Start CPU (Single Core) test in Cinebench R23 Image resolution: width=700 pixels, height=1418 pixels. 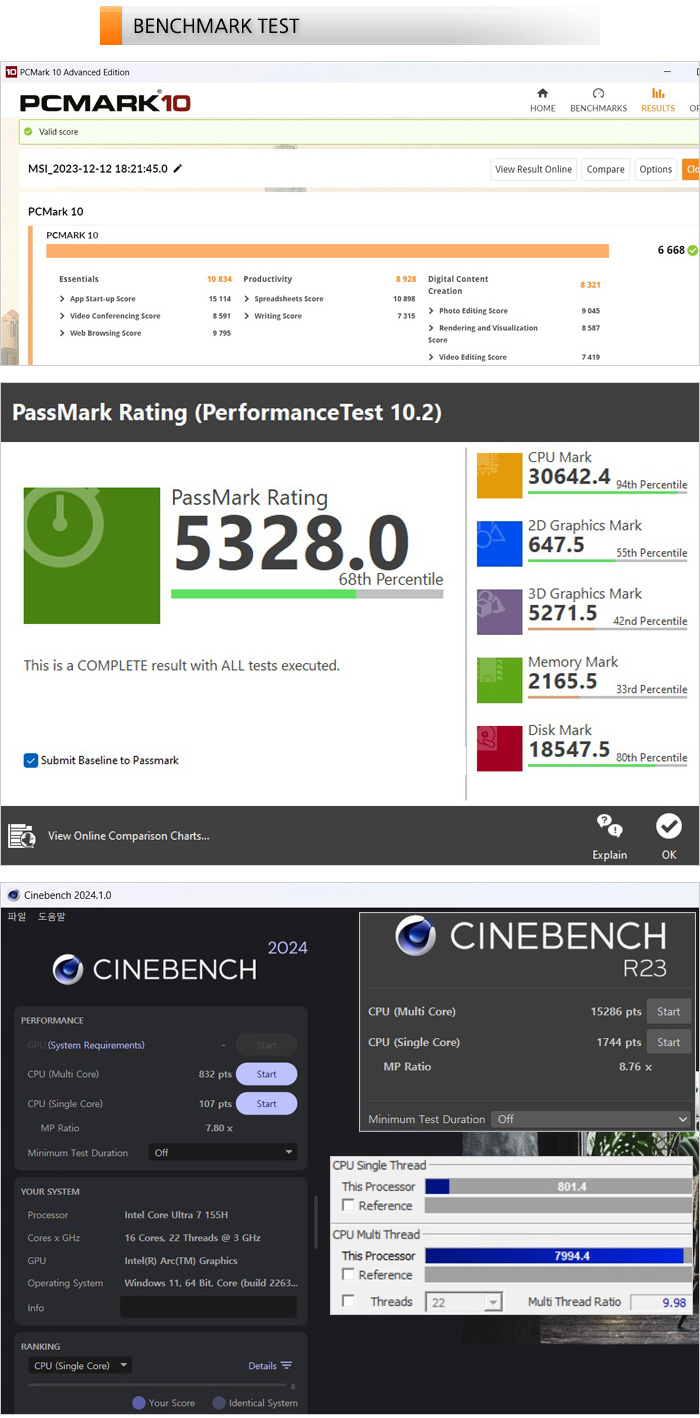pyautogui.click(x=669, y=1042)
